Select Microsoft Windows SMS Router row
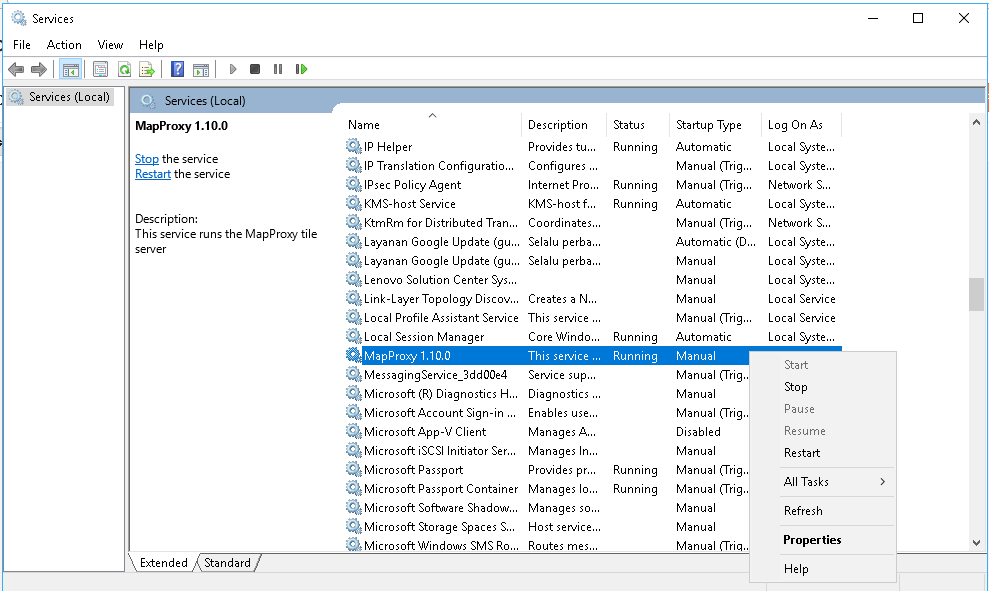This screenshot has height=591, width=989. (547, 544)
